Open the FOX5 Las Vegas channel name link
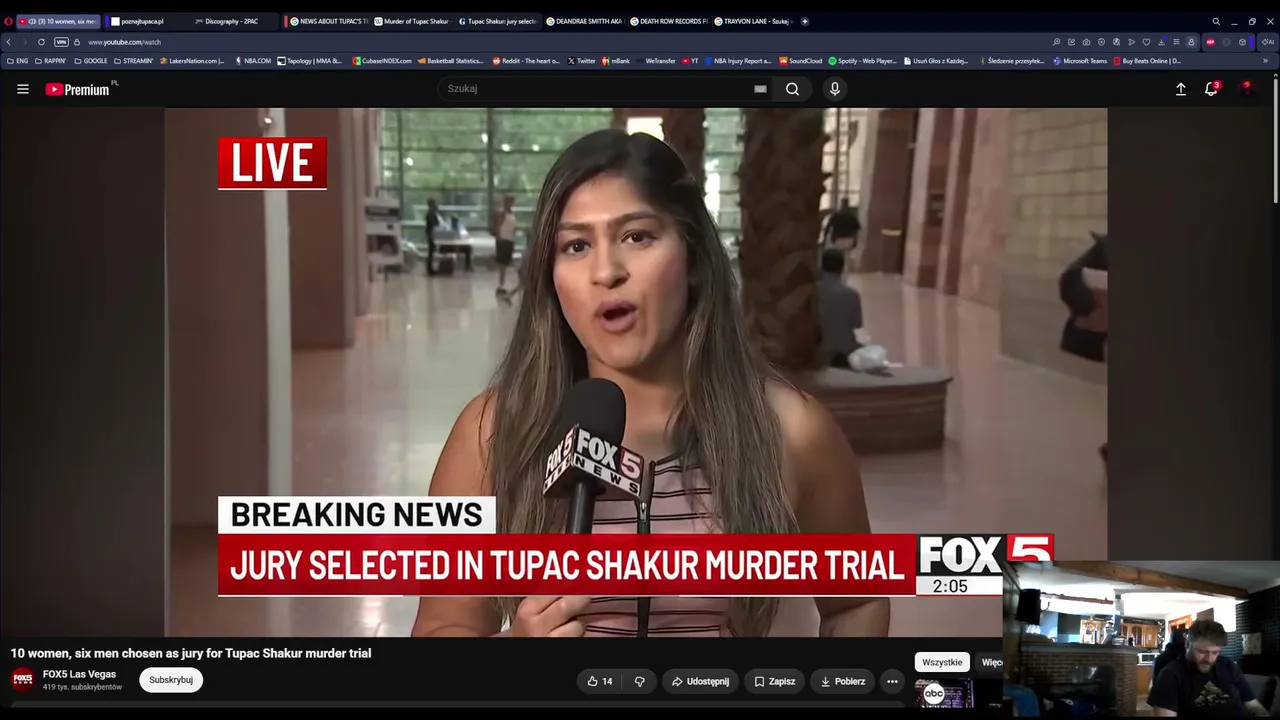Viewport: 1280px width, 720px height. click(79, 674)
